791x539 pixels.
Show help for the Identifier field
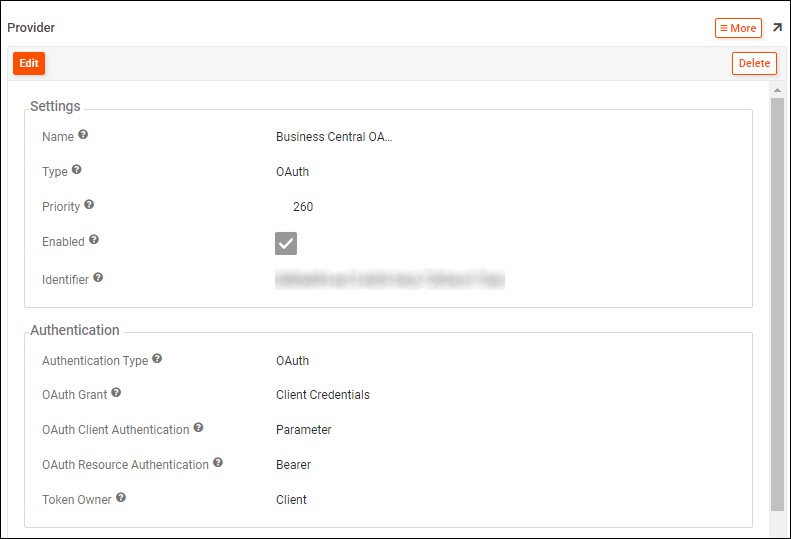tap(98, 278)
